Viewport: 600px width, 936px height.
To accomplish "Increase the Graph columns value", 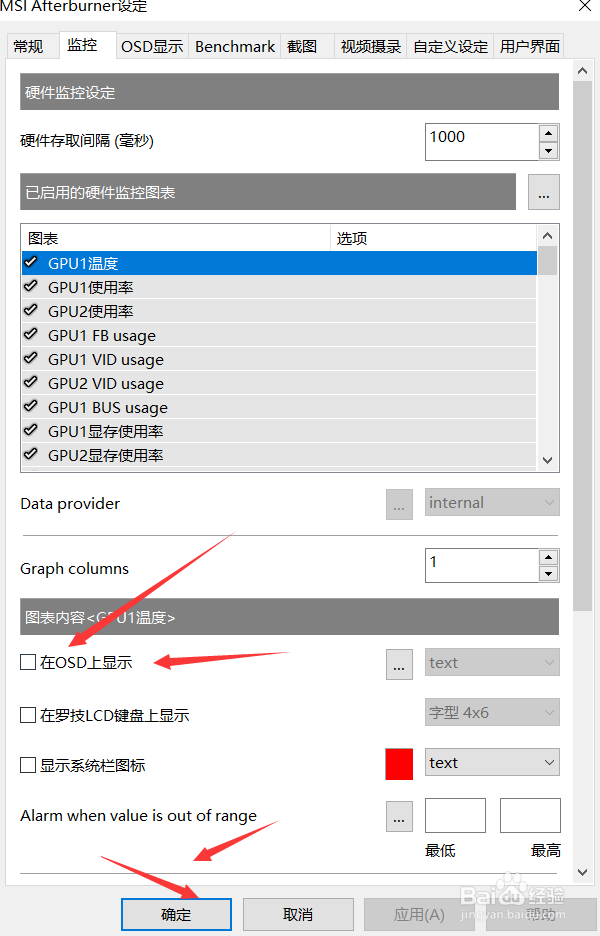I will (548, 558).
